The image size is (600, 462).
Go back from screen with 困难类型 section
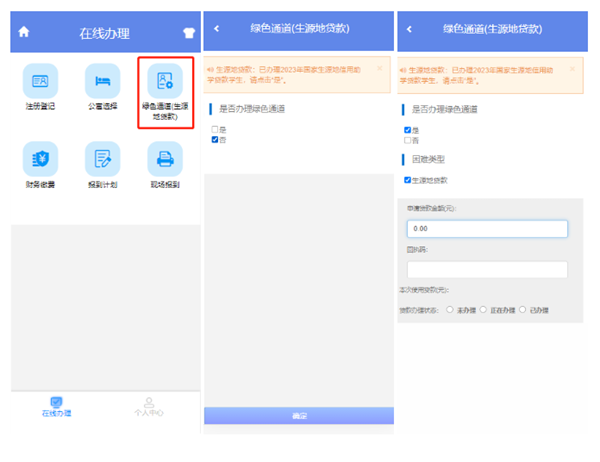coord(409,29)
